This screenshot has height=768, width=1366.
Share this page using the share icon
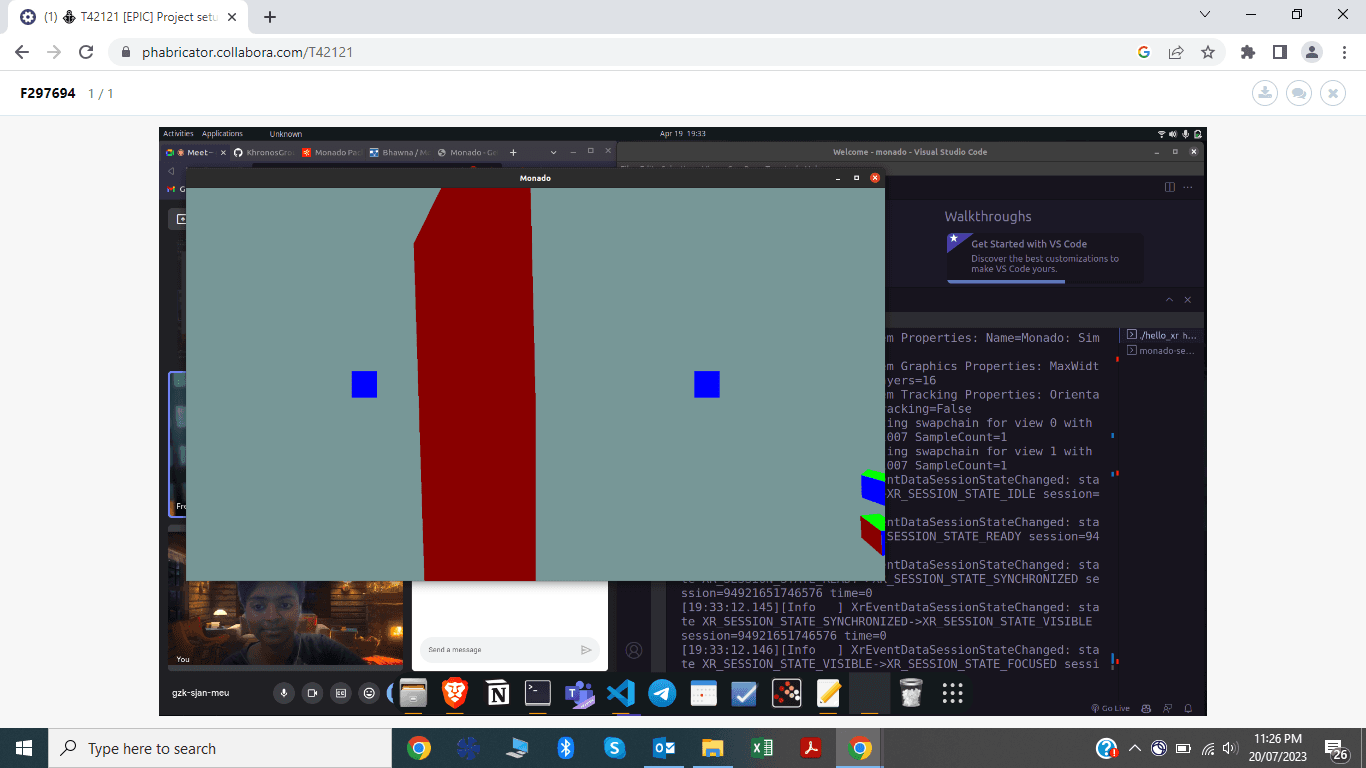[x=1176, y=52]
